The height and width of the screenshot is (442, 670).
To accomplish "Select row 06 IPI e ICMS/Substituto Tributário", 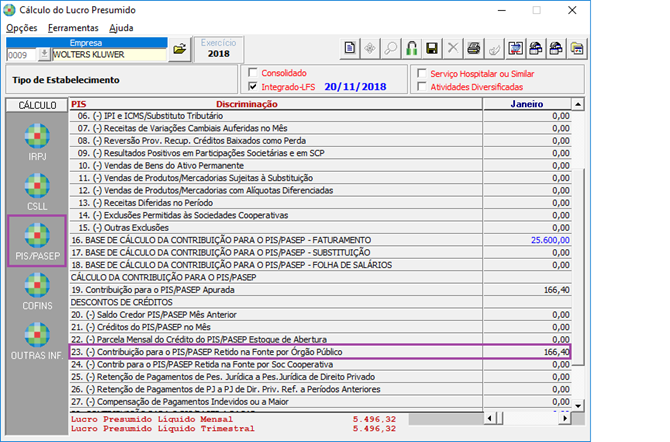I will click(x=320, y=116).
